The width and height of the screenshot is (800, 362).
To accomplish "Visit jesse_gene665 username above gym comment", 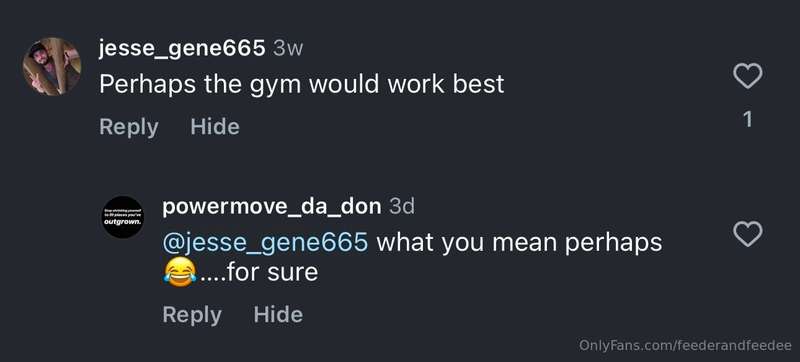I will click(x=182, y=49).
